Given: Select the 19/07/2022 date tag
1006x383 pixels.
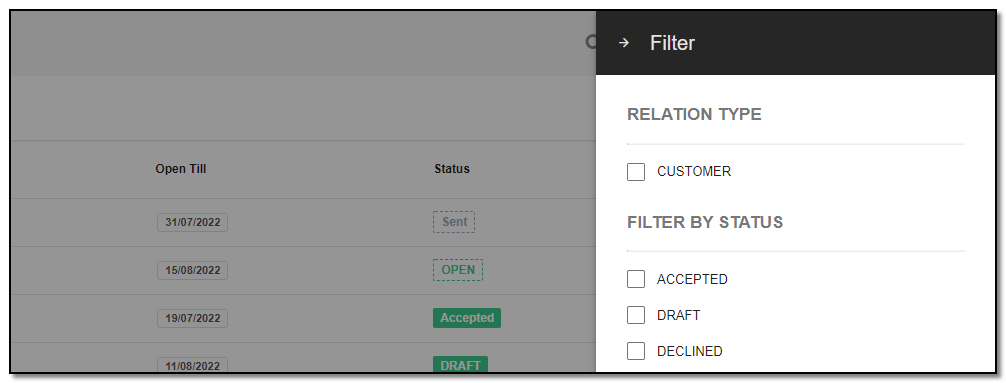Looking at the screenshot, I should 192,318.
